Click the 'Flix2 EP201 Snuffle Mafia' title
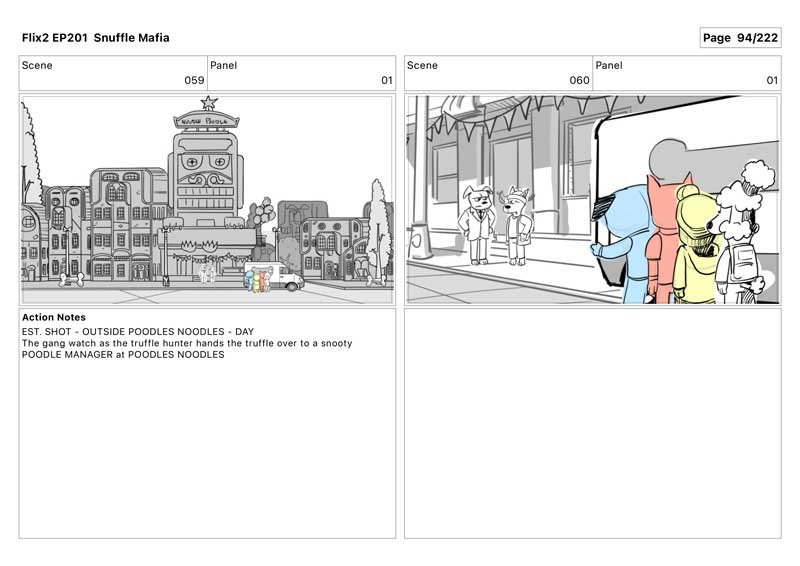The height and width of the screenshot is (566, 800). tap(95, 38)
